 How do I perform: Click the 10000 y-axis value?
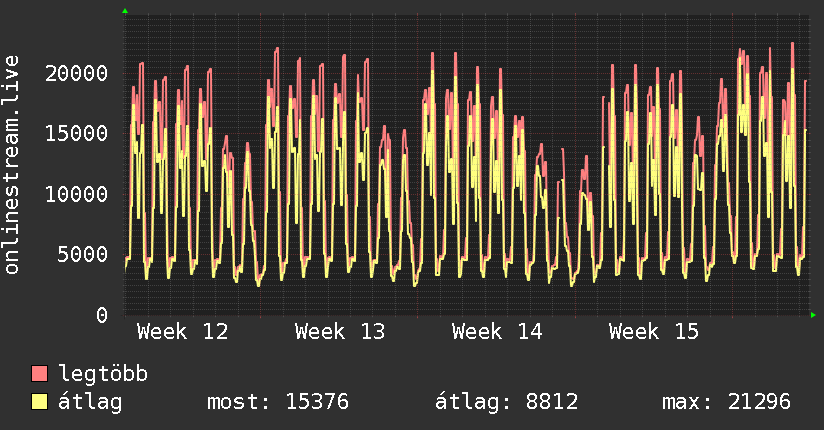tap(77, 194)
